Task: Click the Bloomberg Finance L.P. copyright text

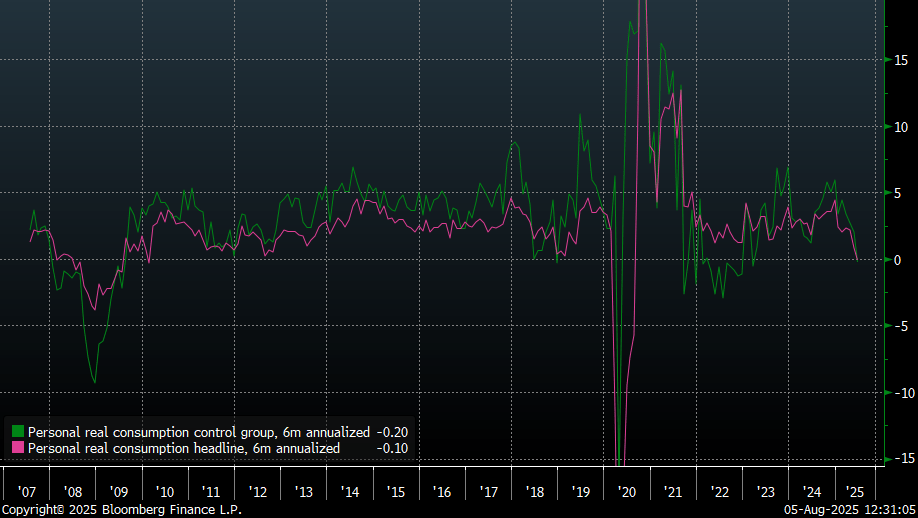Action: coord(121,509)
